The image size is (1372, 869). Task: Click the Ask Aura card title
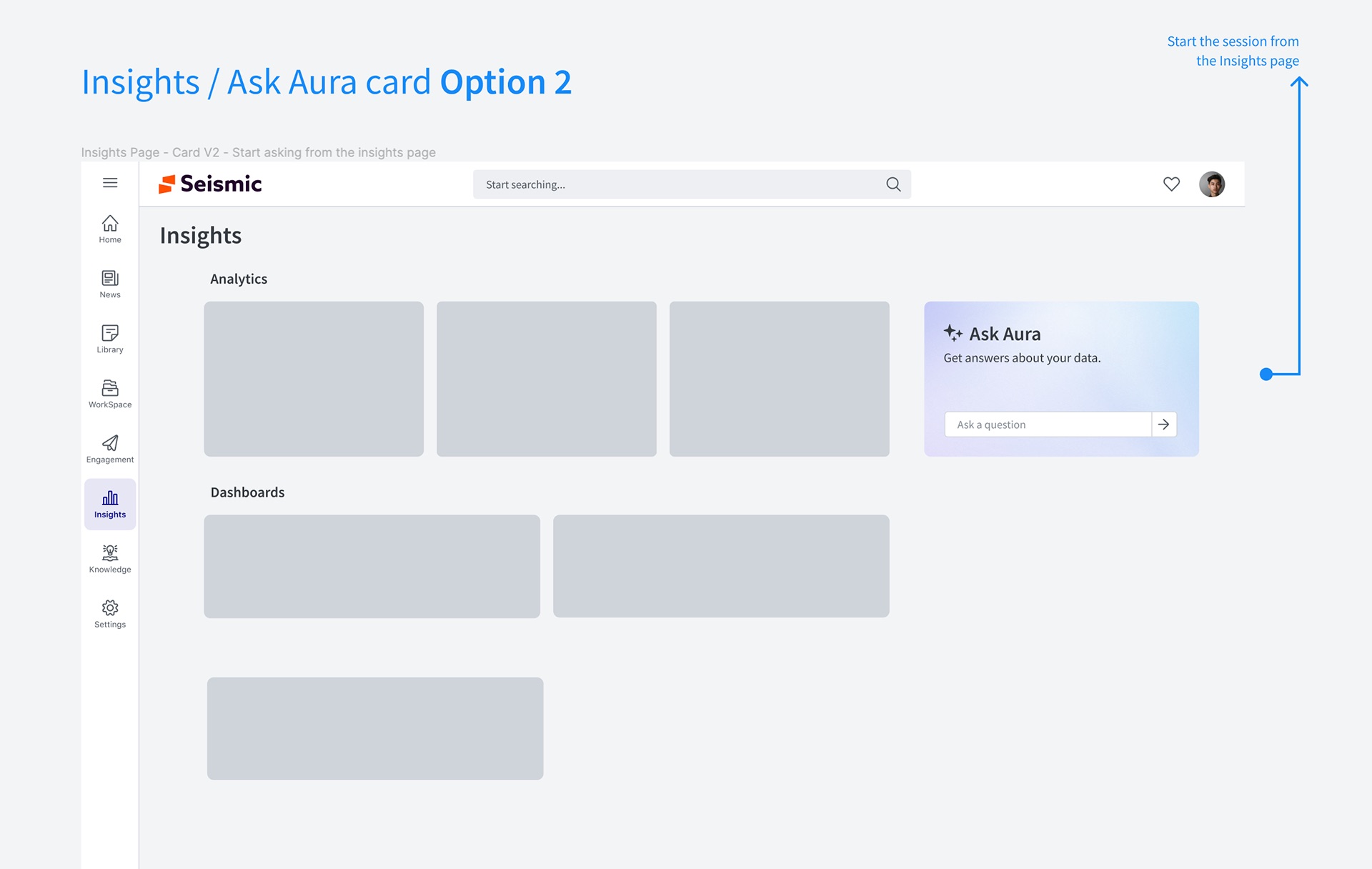coord(1005,334)
